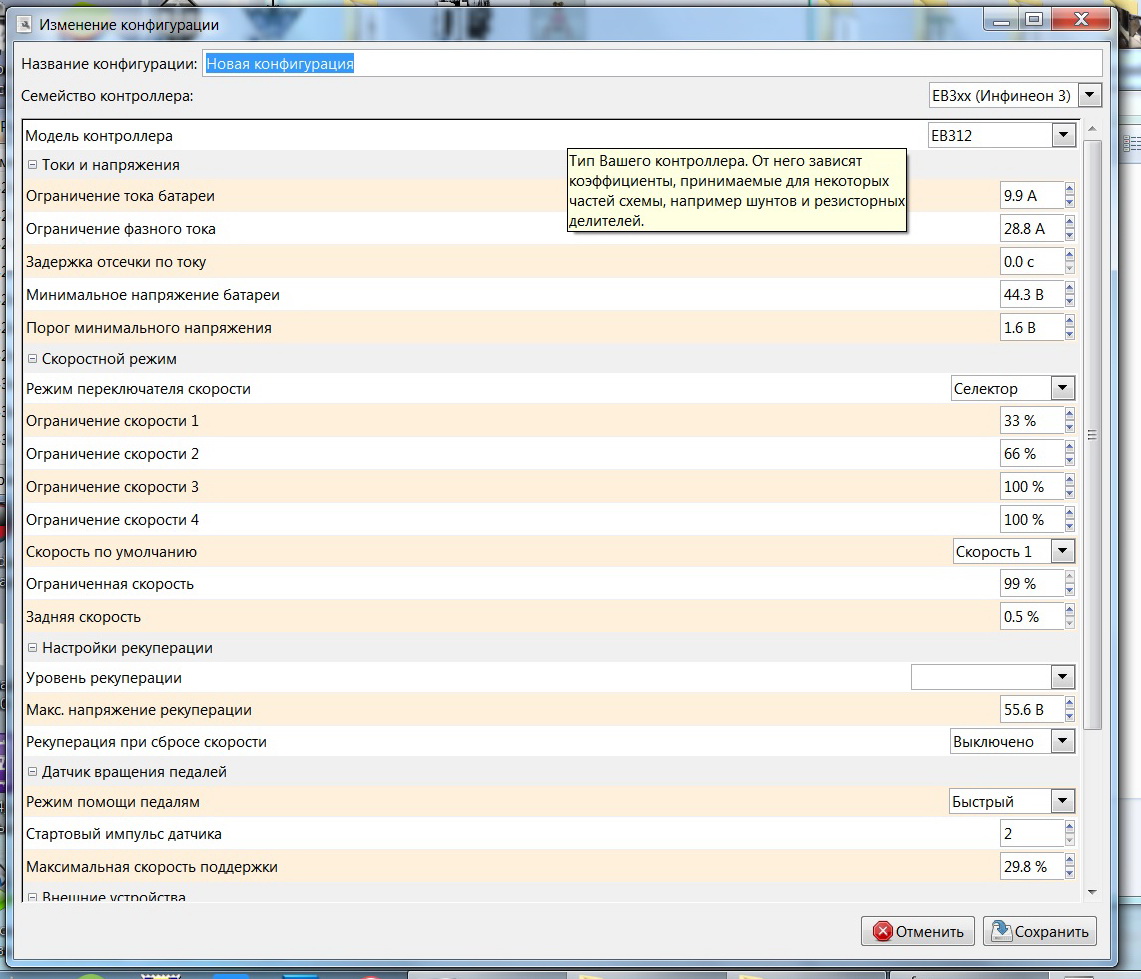1141x979 pixels.
Task: Collapse the Токи и напряжения section
Action: (x=32, y=165)
